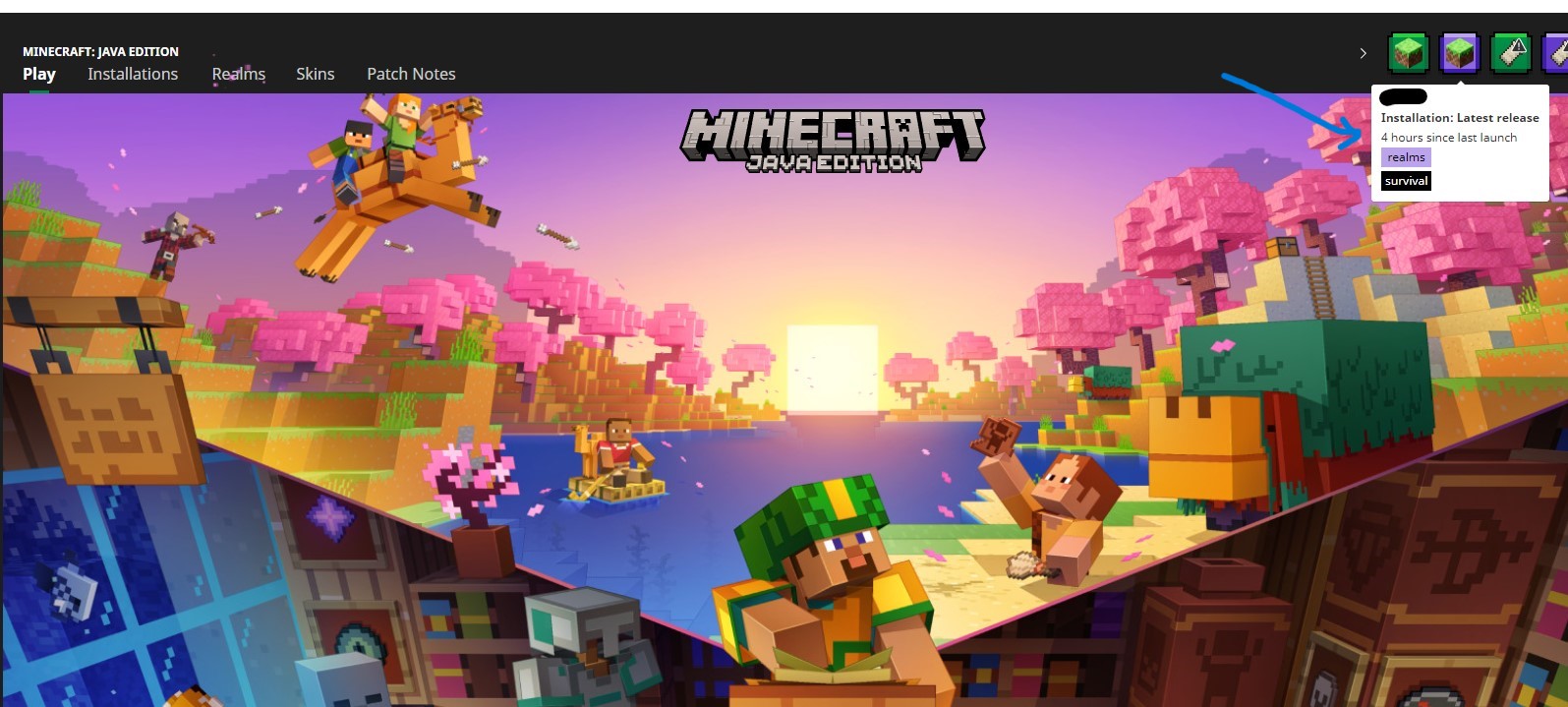Open the Realms tab
This screenshot has height=707, width=1568.
click(239, 74)
